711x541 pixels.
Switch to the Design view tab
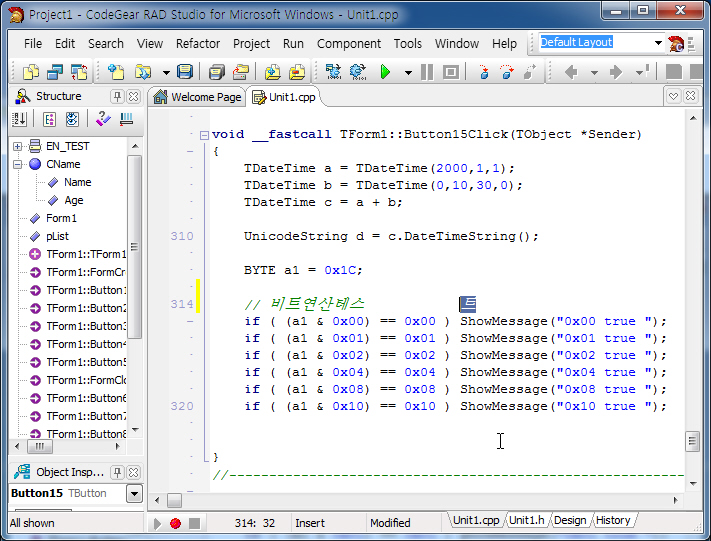click(x=569, y=520)
